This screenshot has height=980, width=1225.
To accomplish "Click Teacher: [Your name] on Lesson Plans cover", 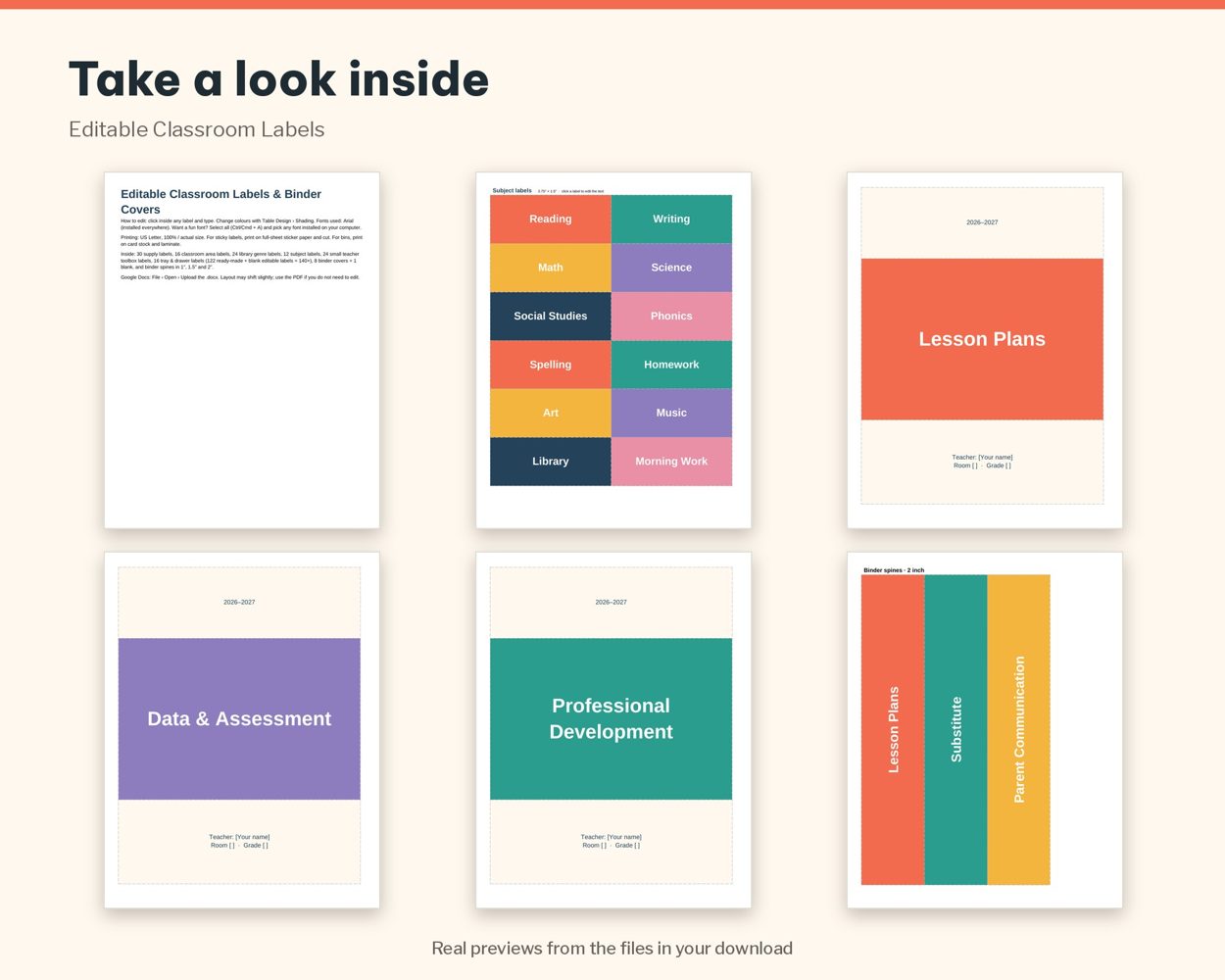I will pyautogui.click(x=982, y=457).
